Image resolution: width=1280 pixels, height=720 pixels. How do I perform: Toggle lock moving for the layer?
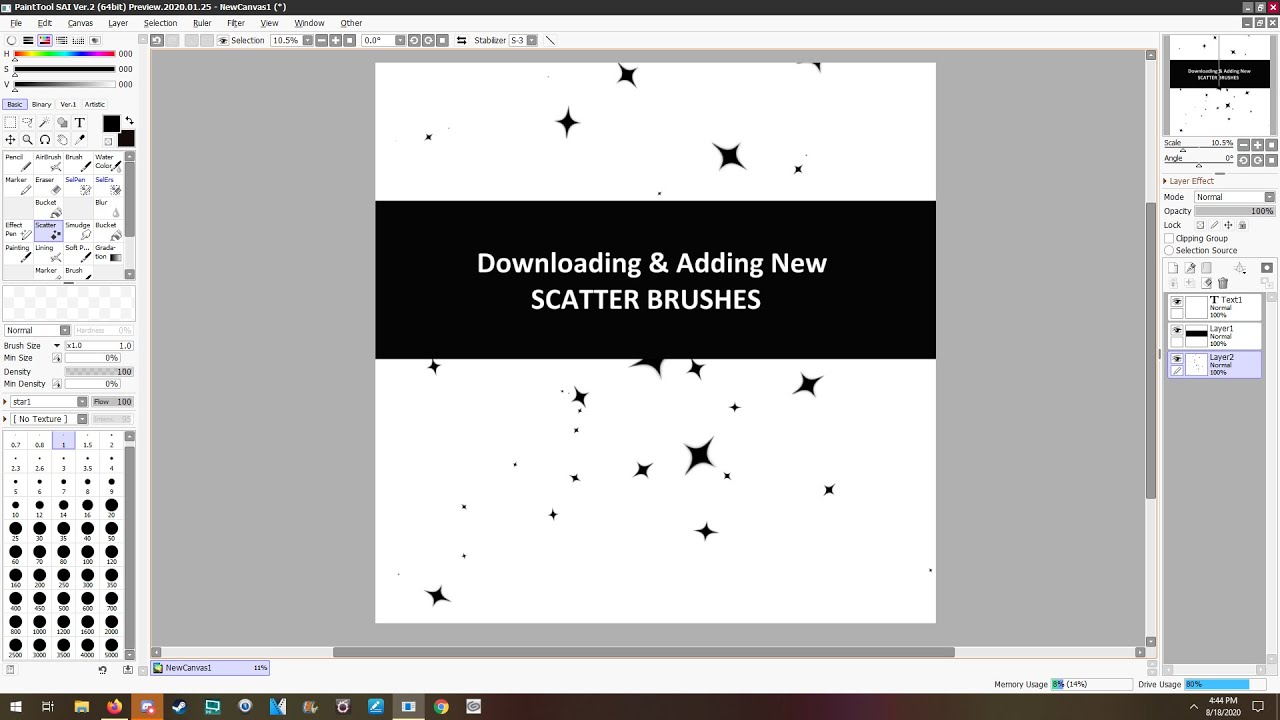(x=1228, y=225)
